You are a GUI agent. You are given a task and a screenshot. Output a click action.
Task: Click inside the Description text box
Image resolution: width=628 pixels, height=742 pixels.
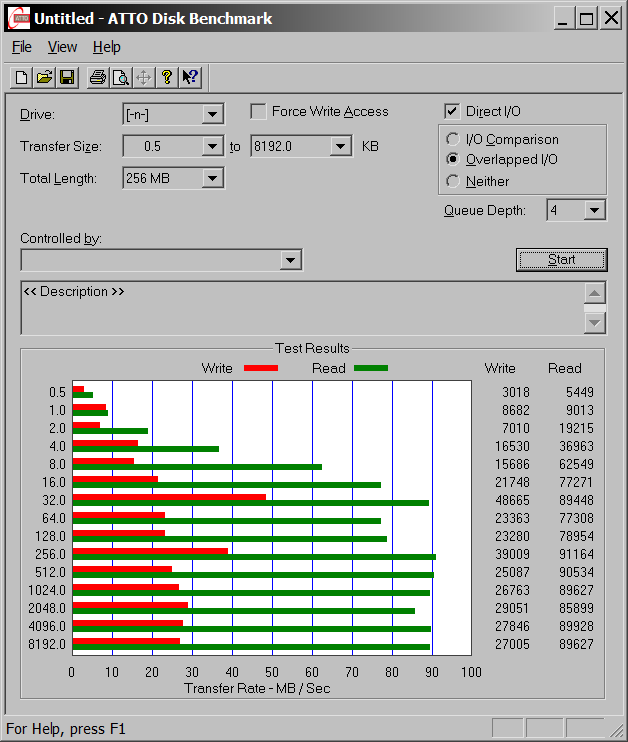coord(300,308)
